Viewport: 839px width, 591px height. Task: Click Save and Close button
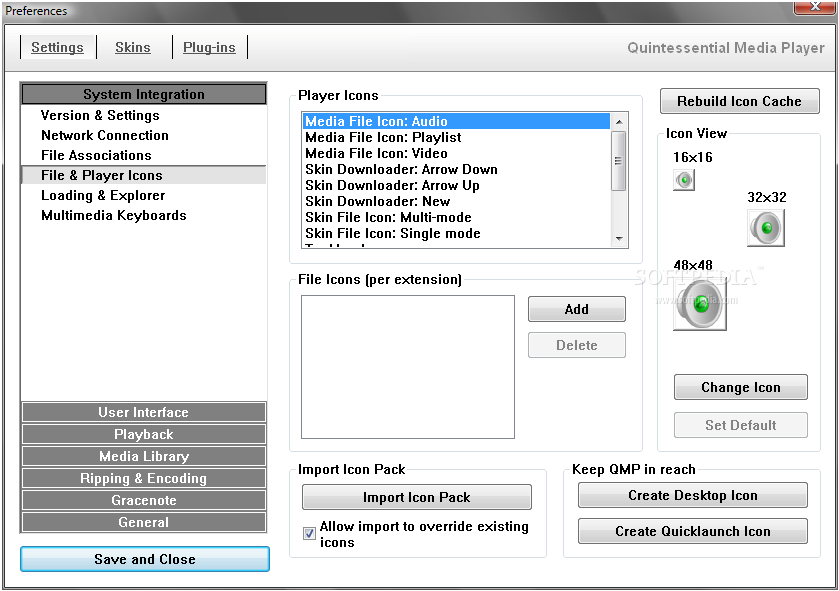[145, 559]
